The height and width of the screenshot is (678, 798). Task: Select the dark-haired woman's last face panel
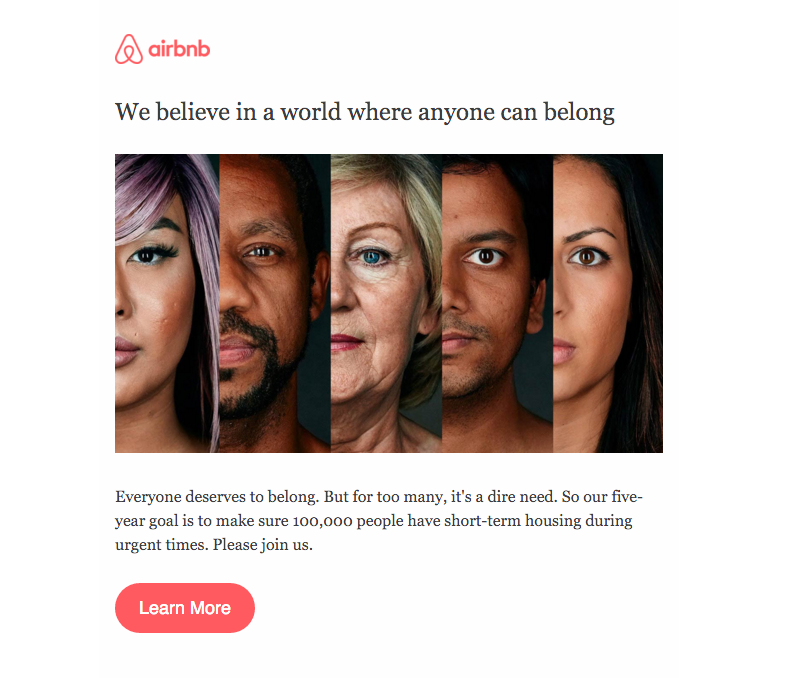[x=608, y=303]
